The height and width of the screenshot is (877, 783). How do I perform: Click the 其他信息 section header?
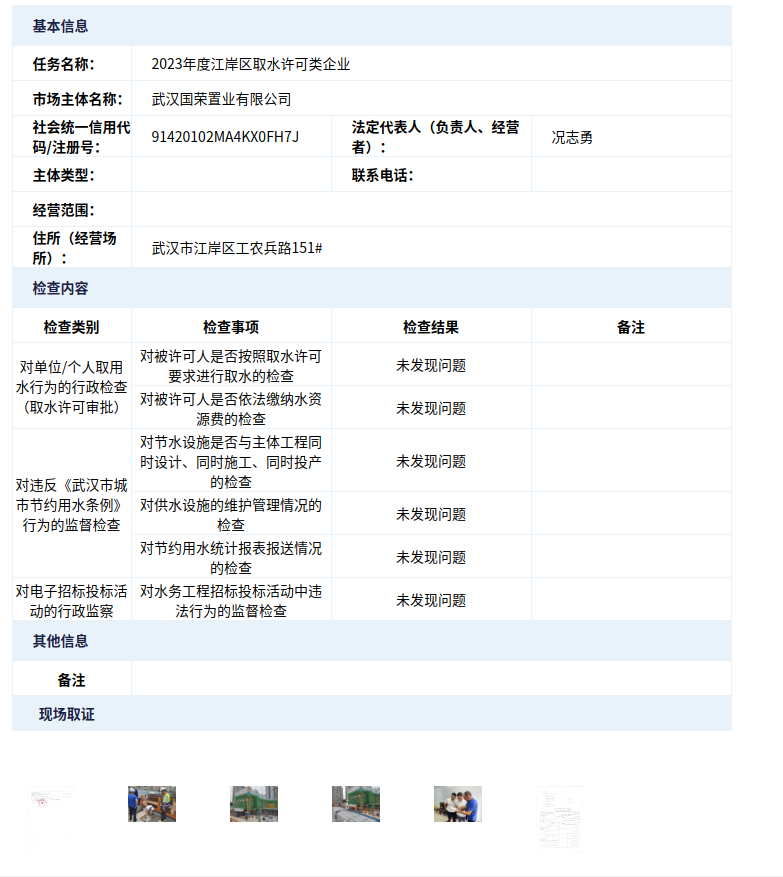[60, 641]
